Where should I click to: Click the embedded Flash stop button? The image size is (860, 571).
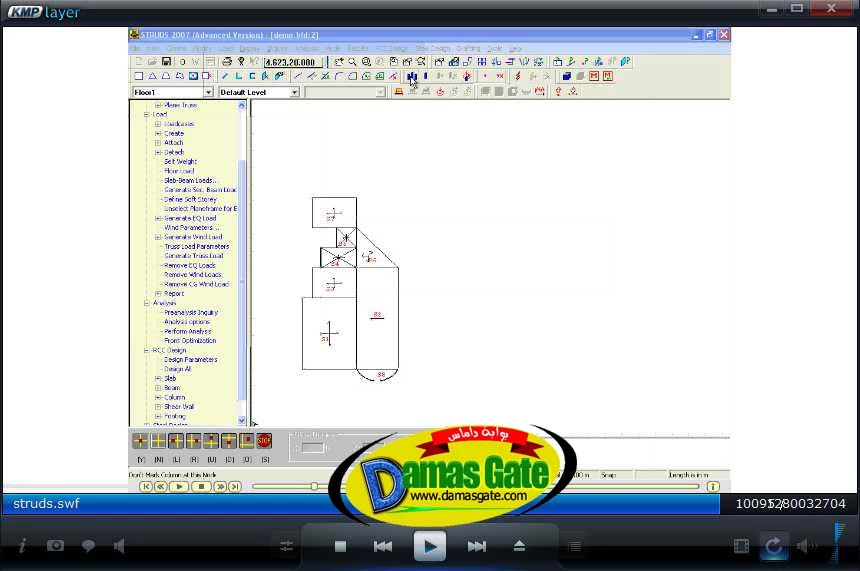tap(201, 487)
